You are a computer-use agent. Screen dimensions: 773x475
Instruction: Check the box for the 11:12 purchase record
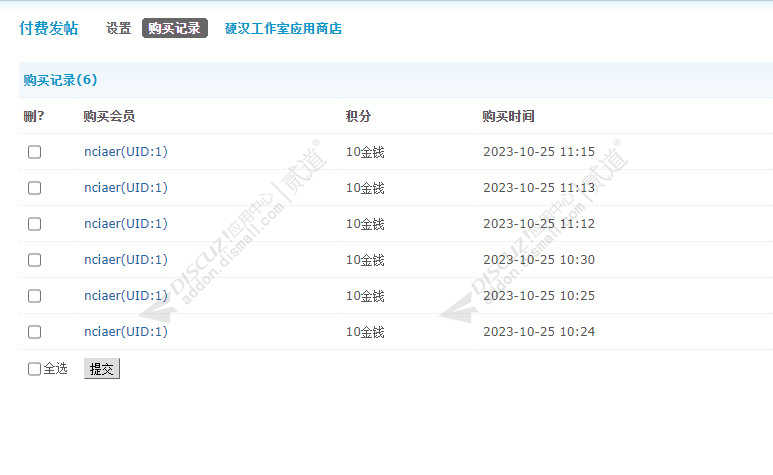click(35, 224)
